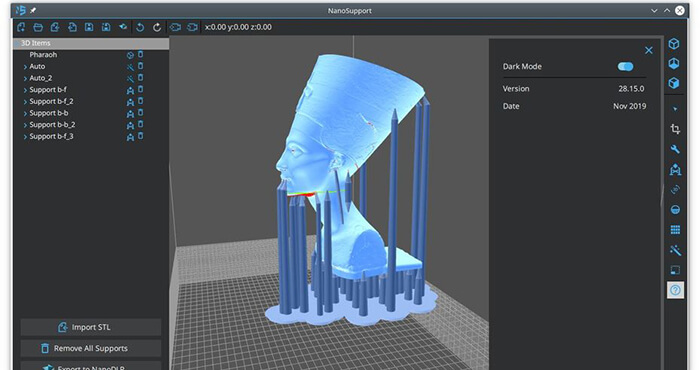
Task: Click the Dark Mode label text
Action: [522, 67]
